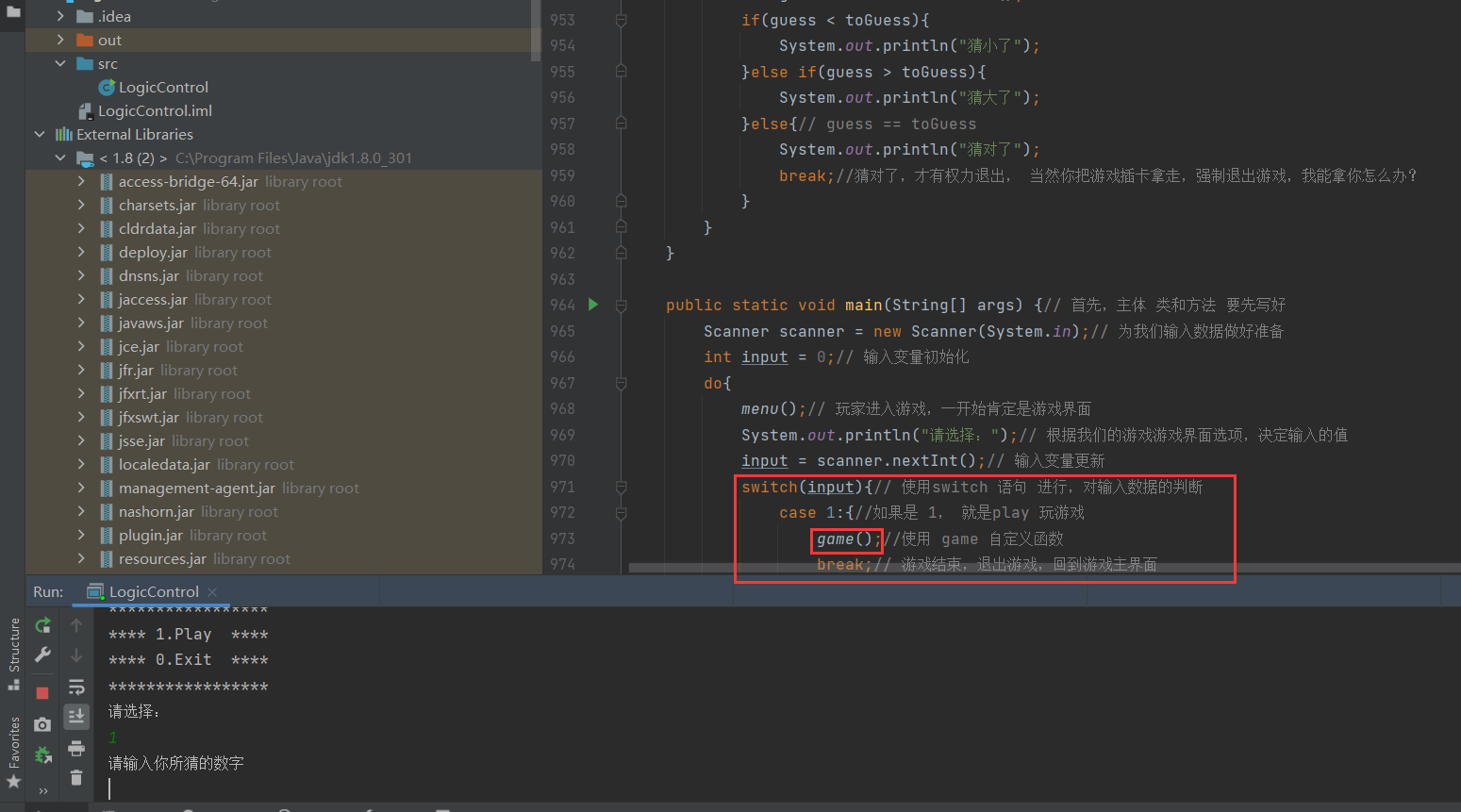Screen dimensions: 1461x812
Task: Select javaws.jar in library list
Action: click(151, 323)
